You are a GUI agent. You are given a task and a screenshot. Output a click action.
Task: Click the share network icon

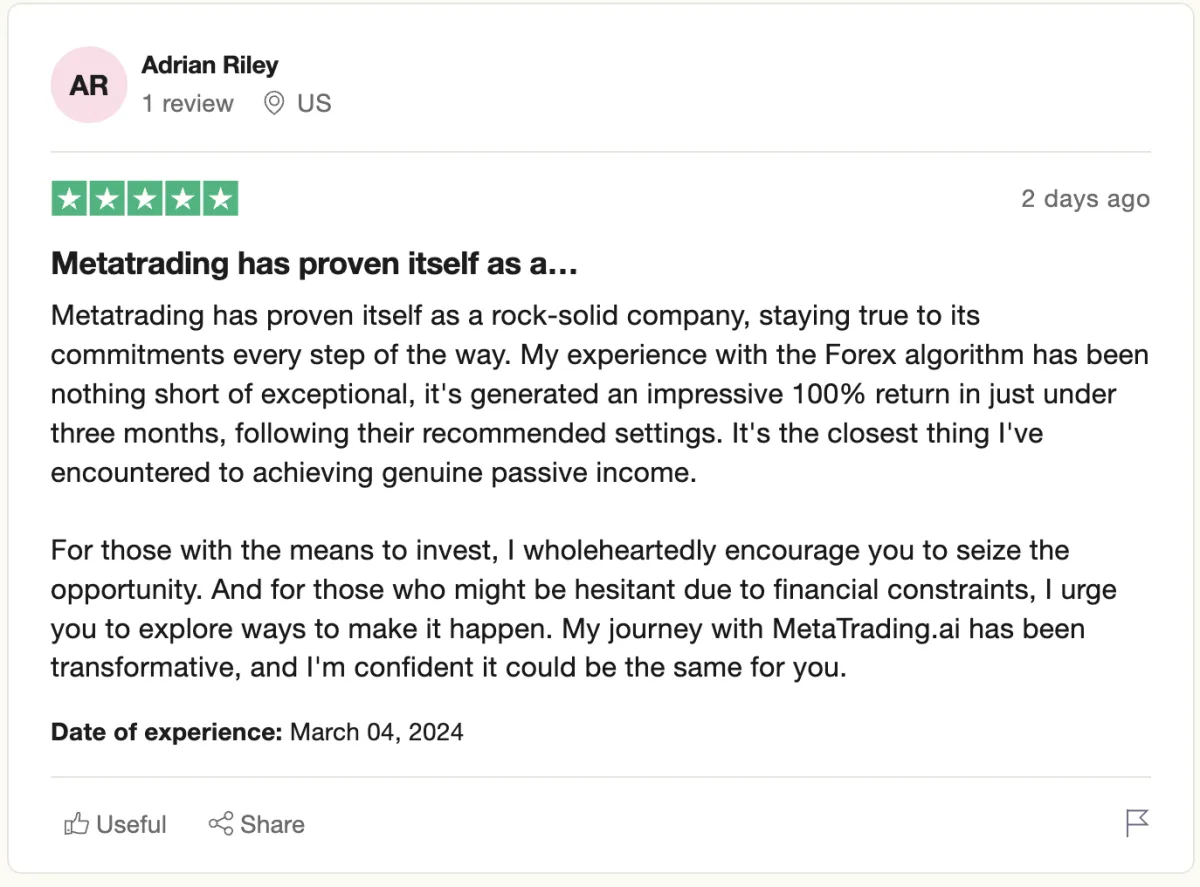[x=220, y=823]
